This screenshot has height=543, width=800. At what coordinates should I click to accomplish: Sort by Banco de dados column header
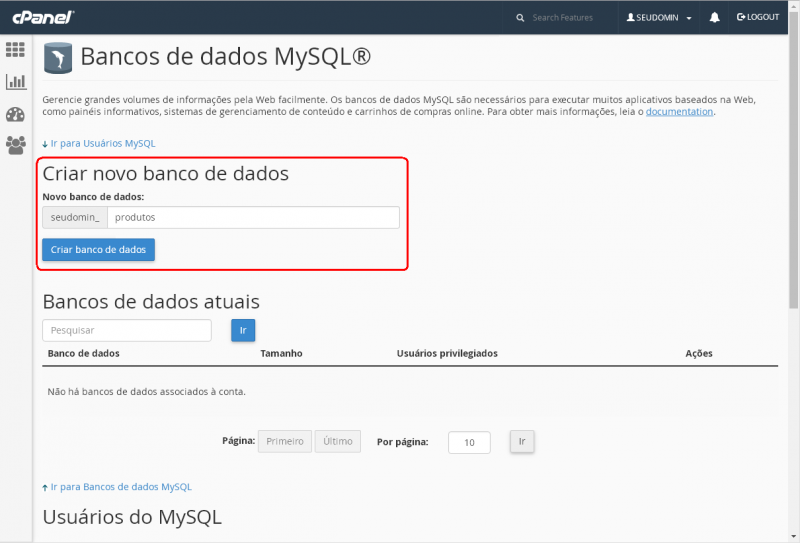pyautogui.click(x=84, y=353)
